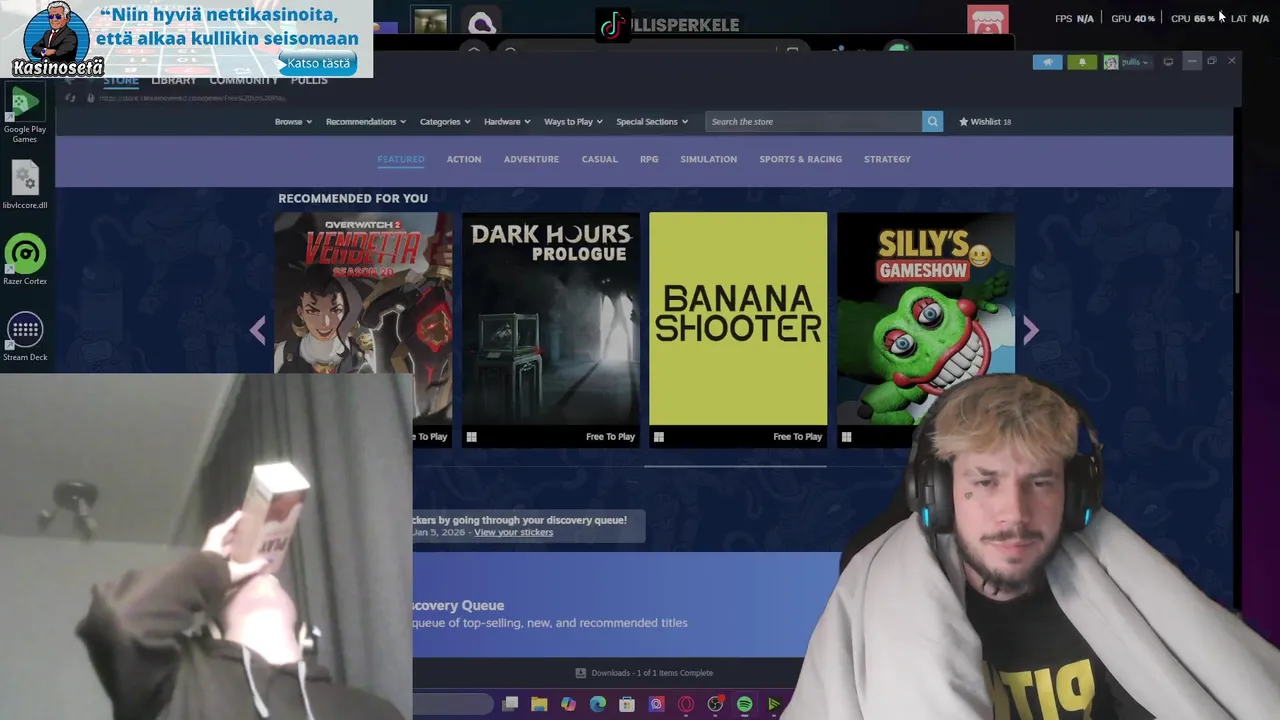The width and height of the screenshot is (1280, 720).
Task: Open the LIBRARY section in Steam
Action: [174, 80]
